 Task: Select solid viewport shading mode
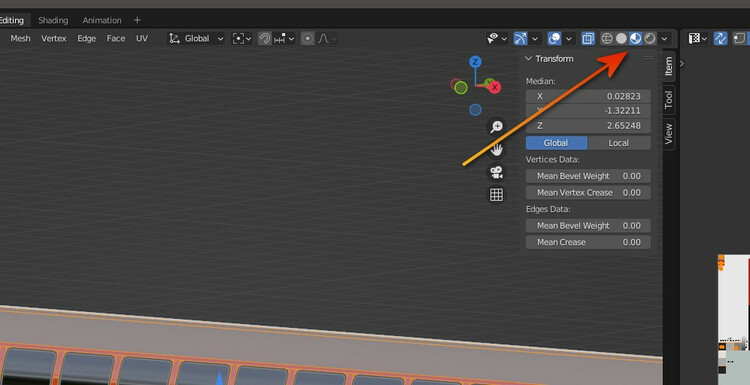click(621, 39)
